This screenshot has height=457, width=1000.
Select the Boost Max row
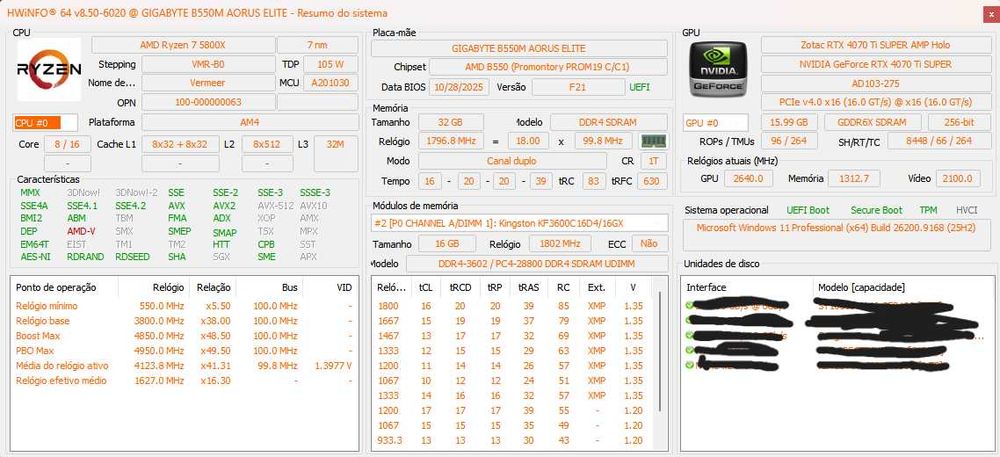[184, 336]
